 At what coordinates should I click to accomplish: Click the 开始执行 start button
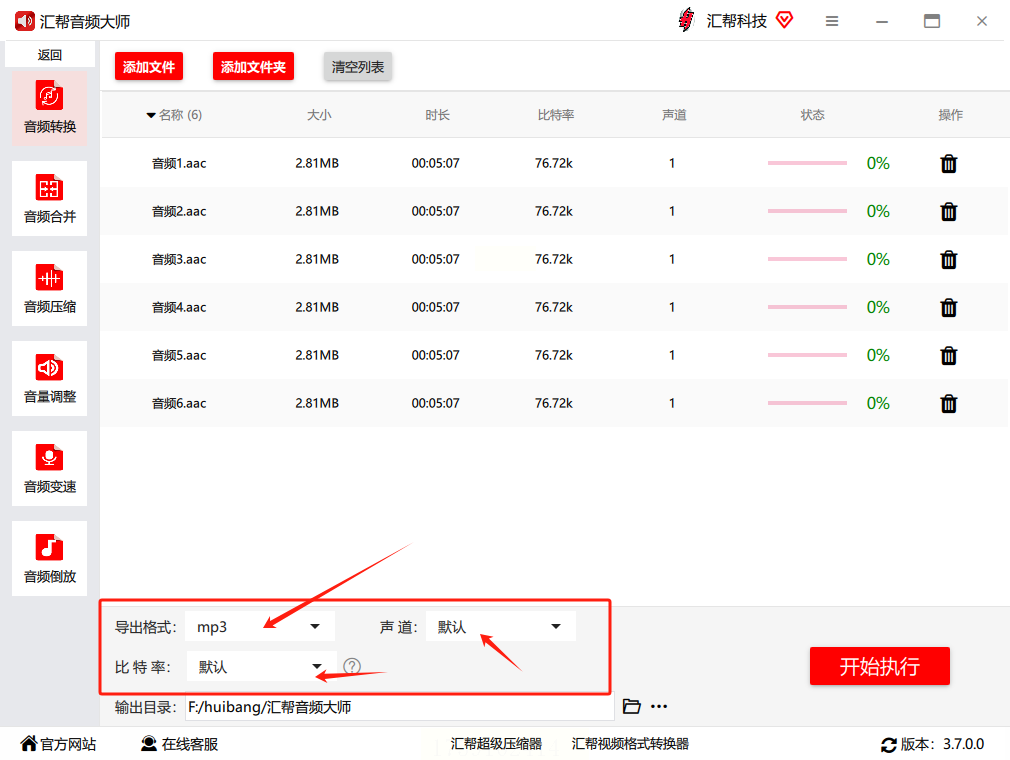click(879, 666)
